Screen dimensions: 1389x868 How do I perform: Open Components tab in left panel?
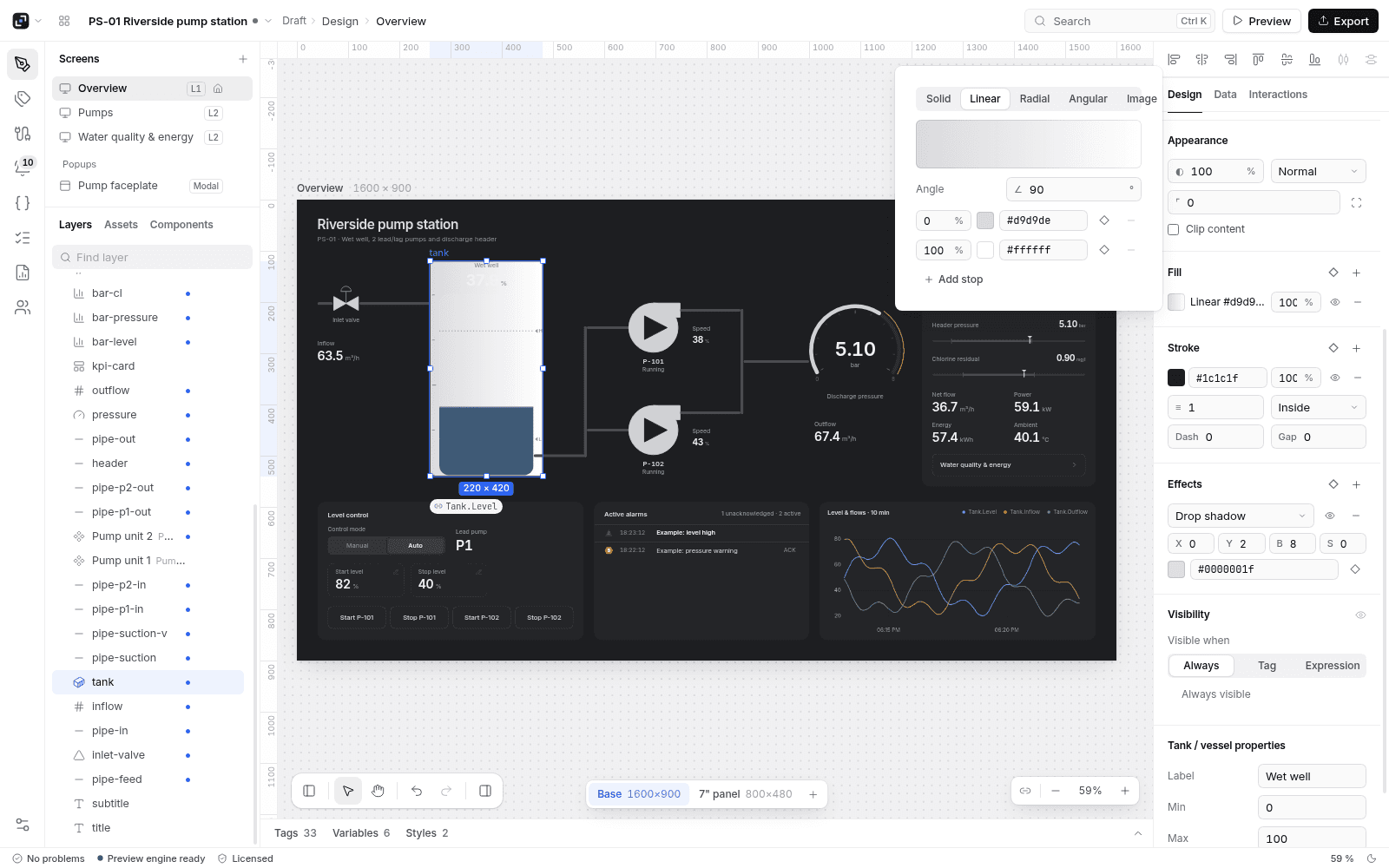[x=181, y=225]
